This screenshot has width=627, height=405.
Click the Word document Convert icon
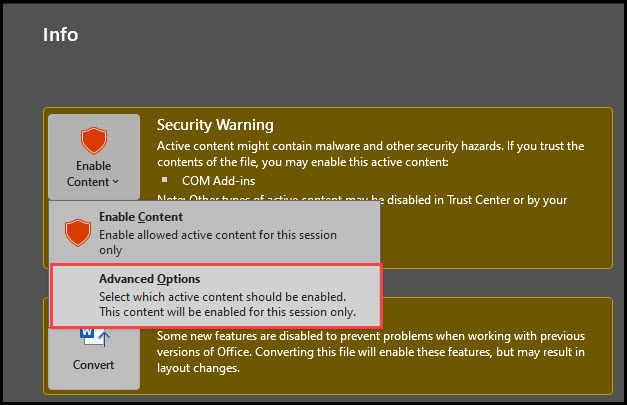point(95,337)
